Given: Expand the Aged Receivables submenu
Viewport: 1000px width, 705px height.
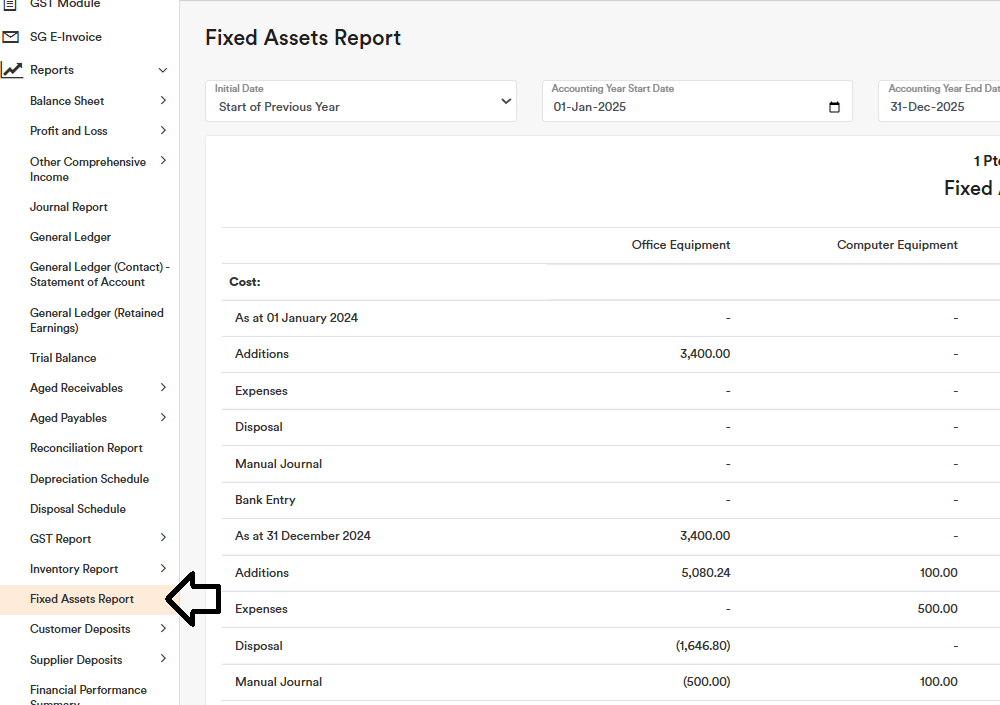Looking at the screenshot, I should coord(163,388).
